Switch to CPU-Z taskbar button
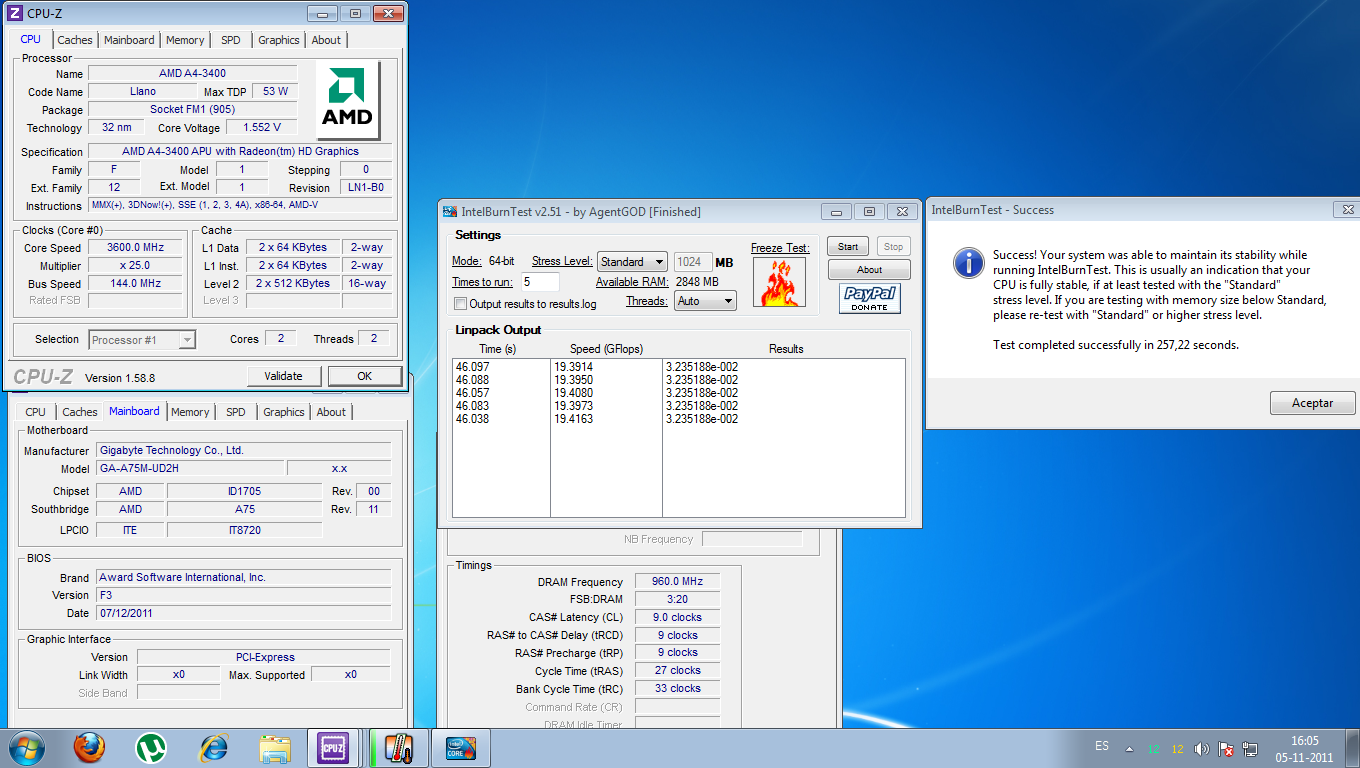The height and width of the screenshot is (768, 1360). 333,748
